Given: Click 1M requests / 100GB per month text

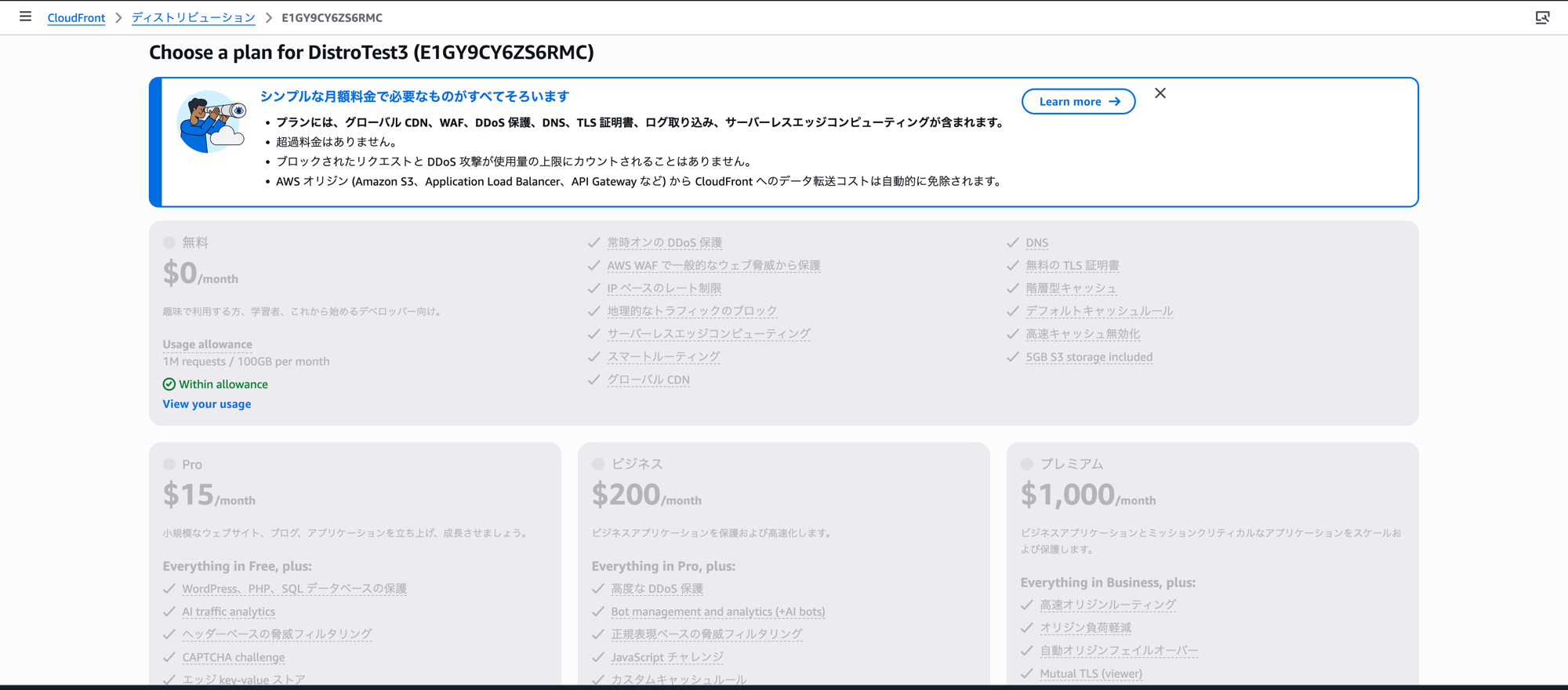Looking at the screenshot, I should (246, 361).
